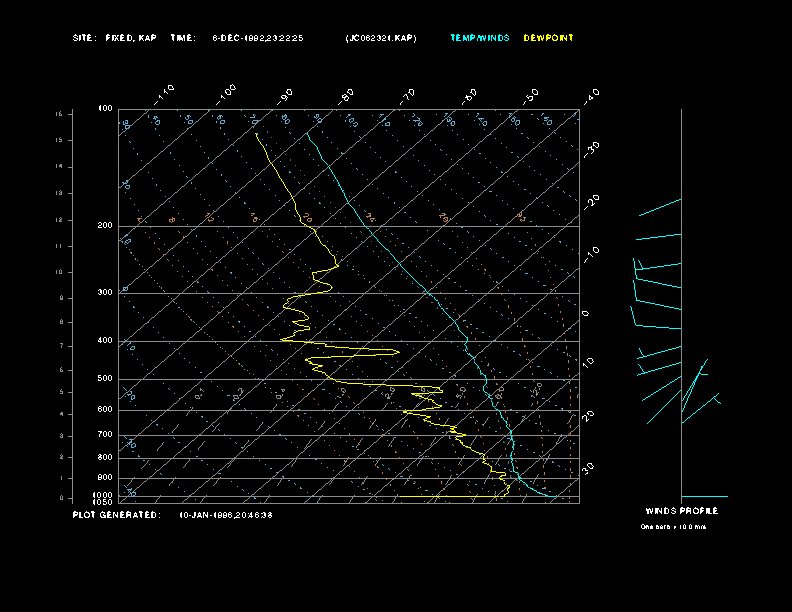792x612 pixels.
Task: Click the SITE: label in the header
Action: 83,38
